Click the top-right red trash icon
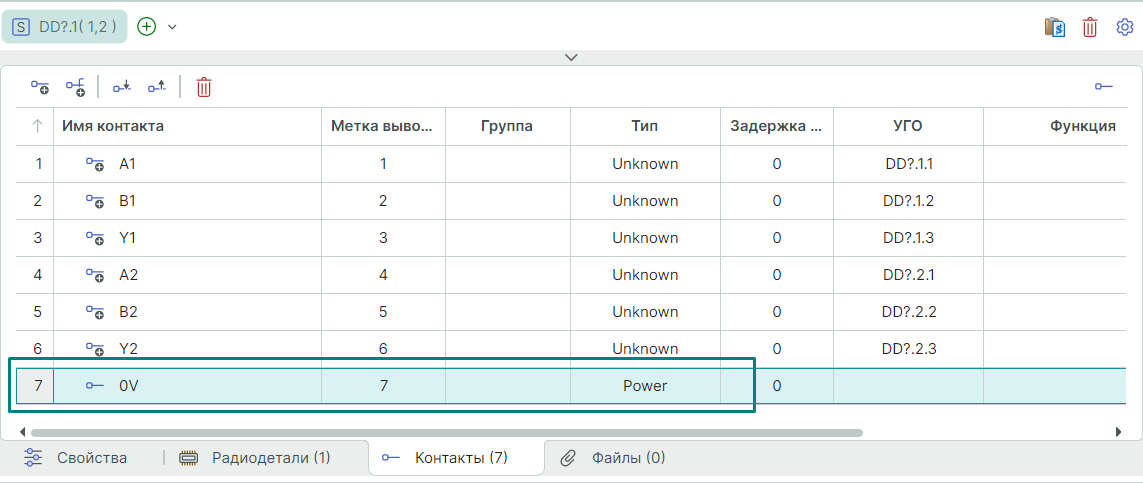This screenshot has width=1143, height=483. (x=1090, y=27)
